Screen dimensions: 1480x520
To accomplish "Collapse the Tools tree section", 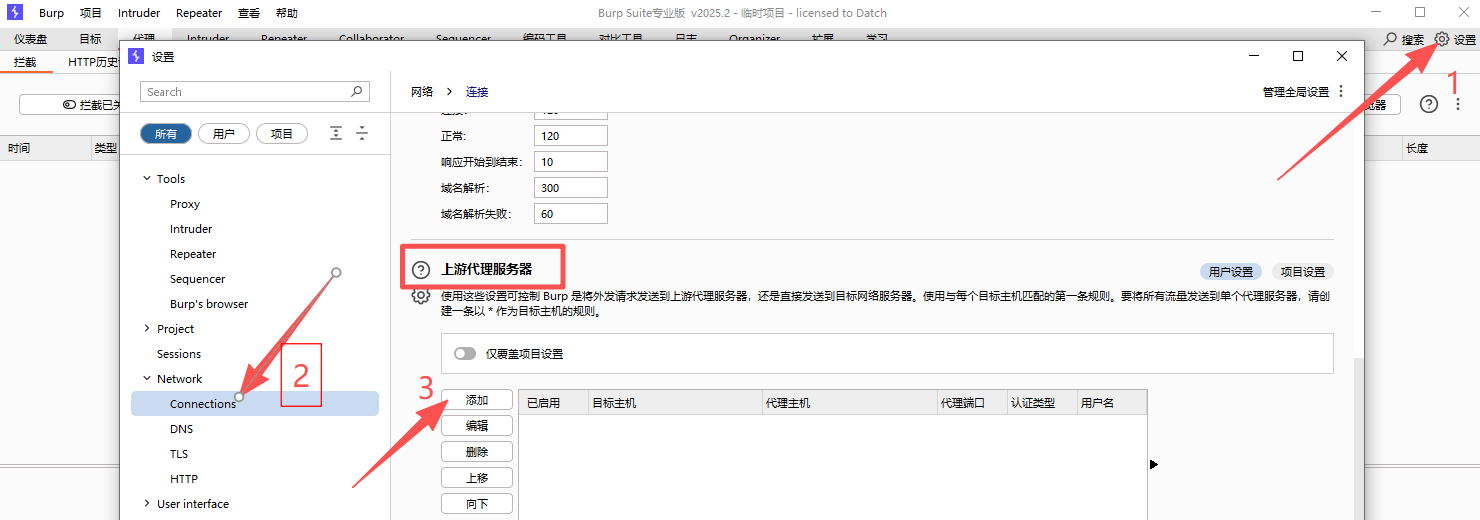I will tap(147, 179).
